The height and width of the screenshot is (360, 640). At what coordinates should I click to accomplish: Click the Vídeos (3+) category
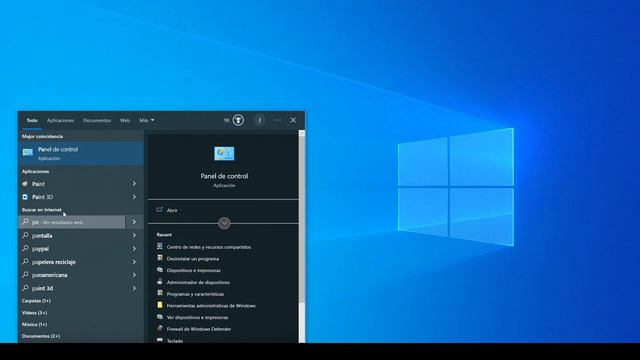click(x=34, y=313)
